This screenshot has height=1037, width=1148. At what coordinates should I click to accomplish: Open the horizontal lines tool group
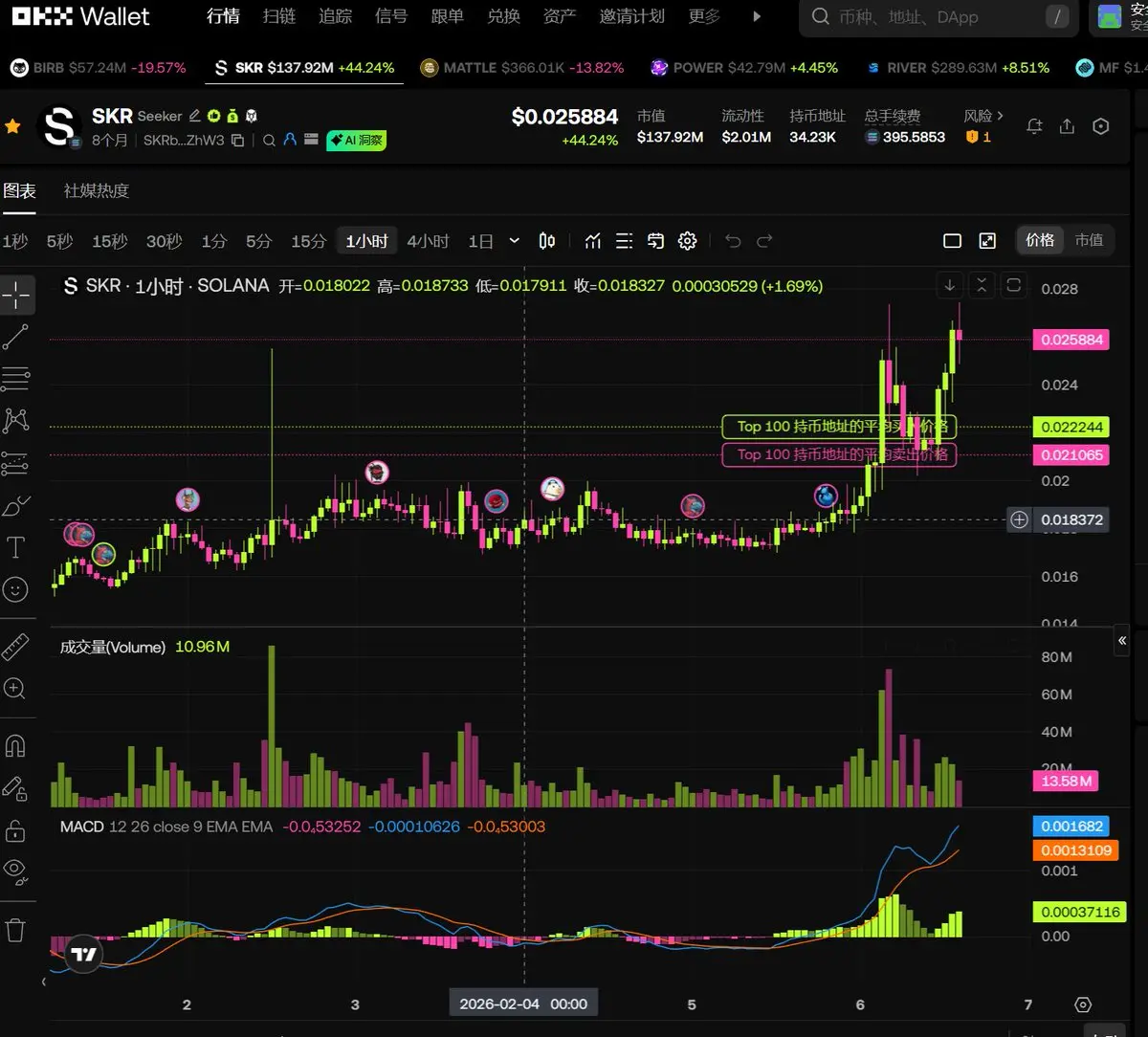(15, 379)
